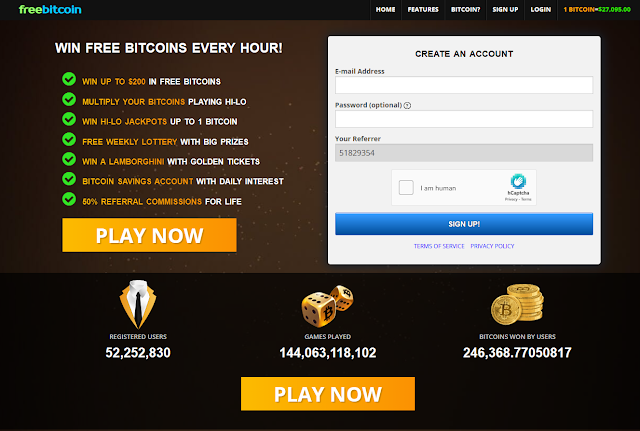The height and width of the screenshot is (431, 640).
Task: Select Sign Up in the top navigation
Action: pyautogui.click(x=505, y=9)
